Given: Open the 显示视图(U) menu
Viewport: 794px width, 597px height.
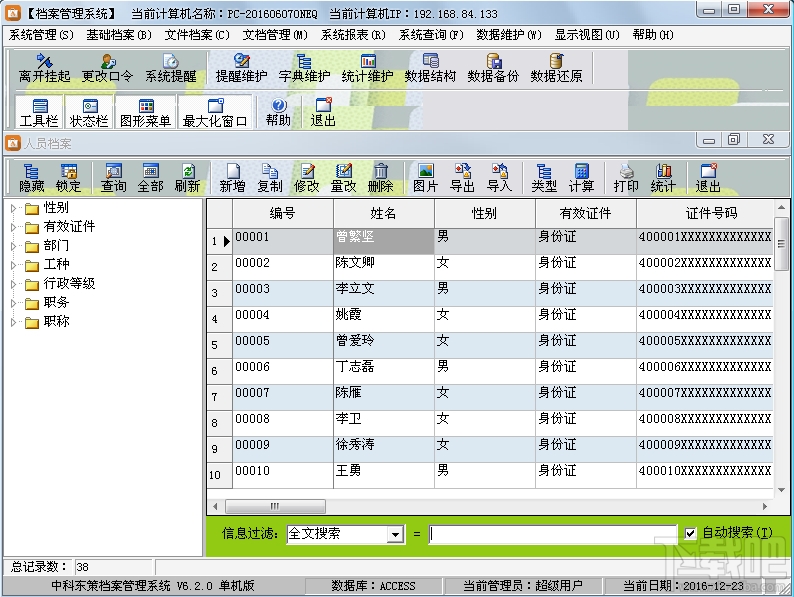Looking at the screenshot, I should 587,35.
